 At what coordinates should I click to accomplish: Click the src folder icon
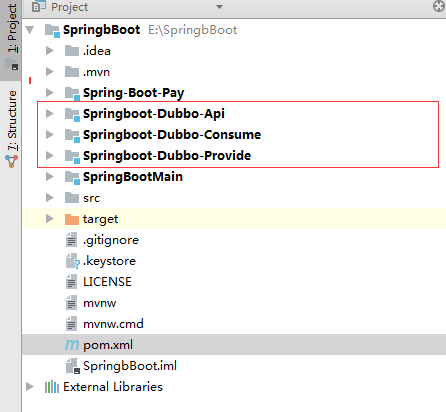[72, 198]
